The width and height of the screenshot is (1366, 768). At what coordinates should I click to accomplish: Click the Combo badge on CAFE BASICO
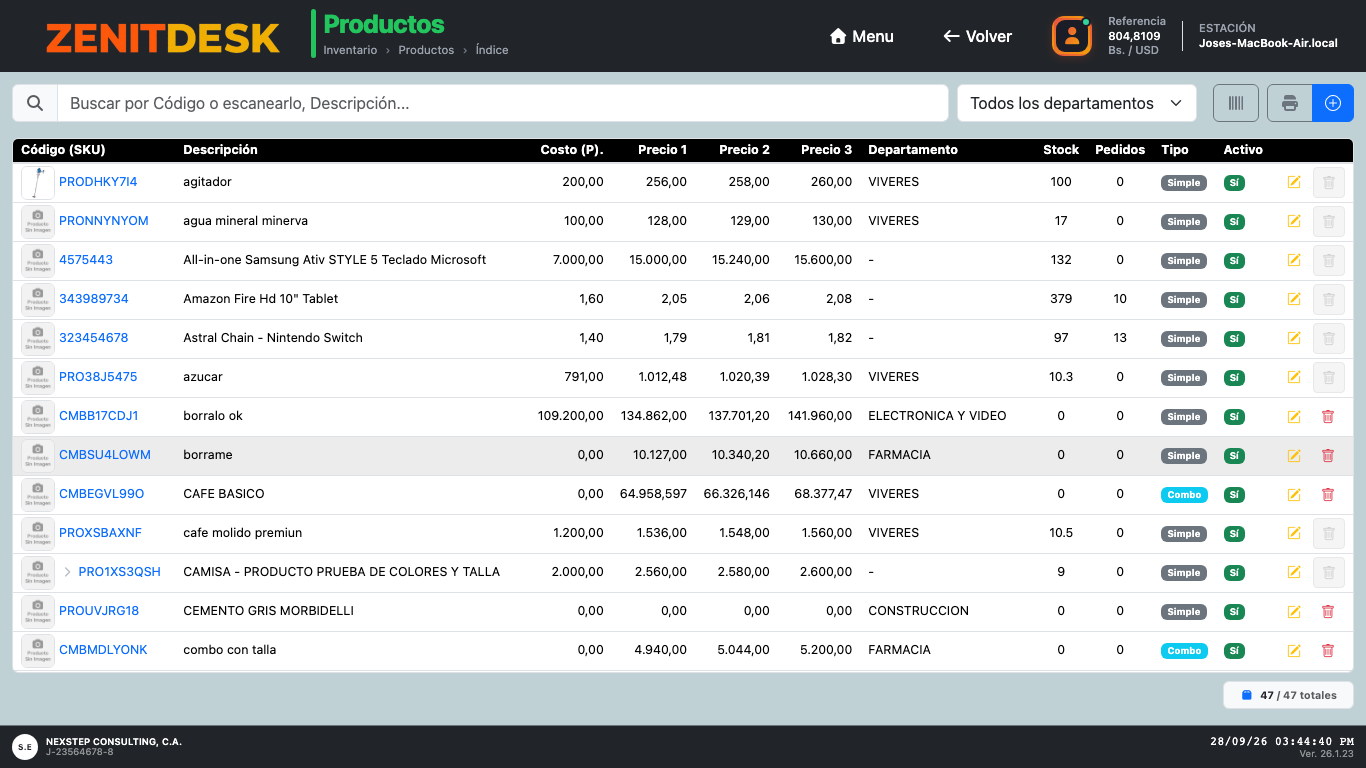click(1184, 495)
